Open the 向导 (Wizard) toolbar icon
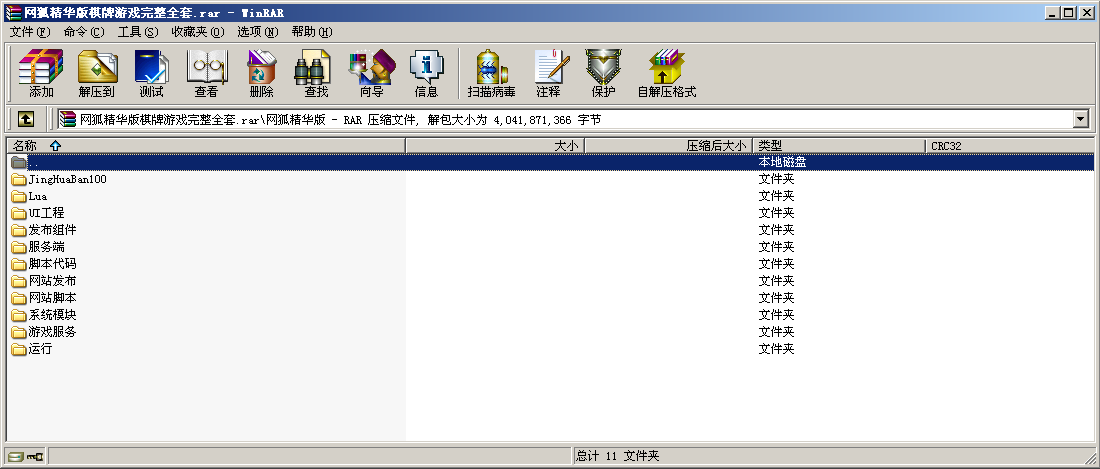 coord(372,67)
